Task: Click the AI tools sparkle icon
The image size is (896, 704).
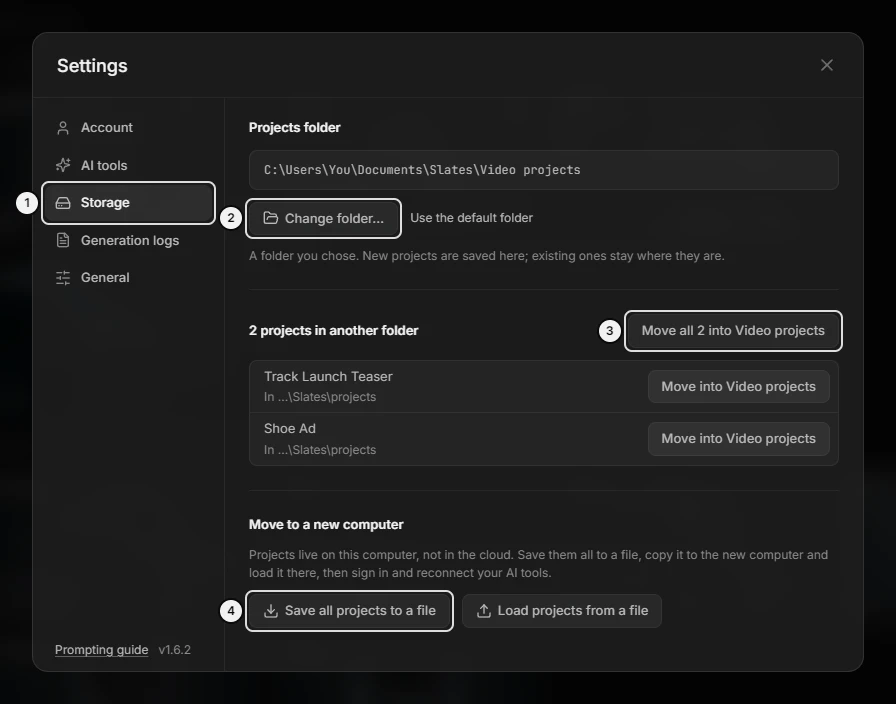Action: (x=63, y=165)
